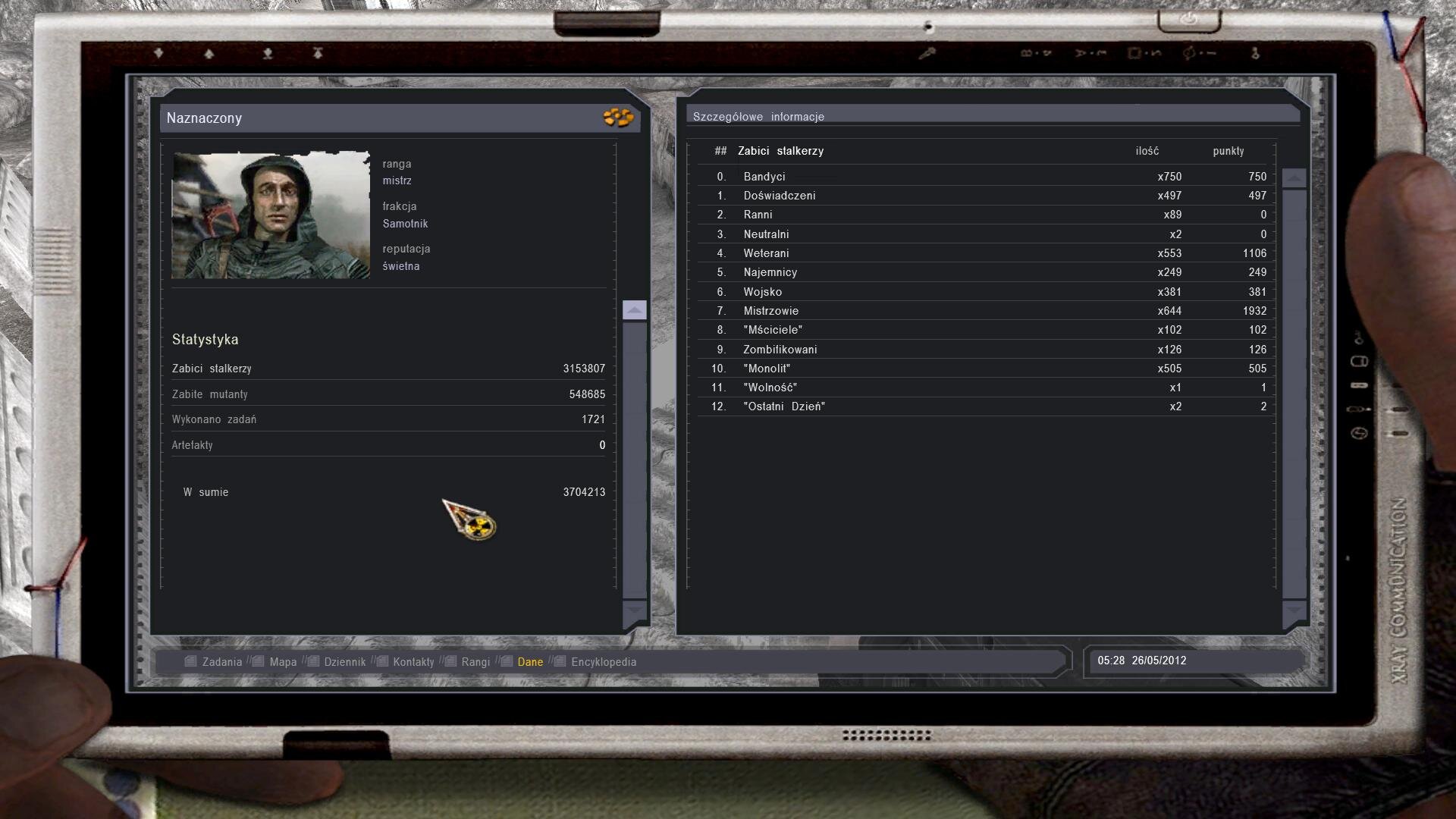The height and width of the screenshot is (819, 1456).
Task: Click the back-arrow circle icon on right bezel
Action: click(1359, 433)
